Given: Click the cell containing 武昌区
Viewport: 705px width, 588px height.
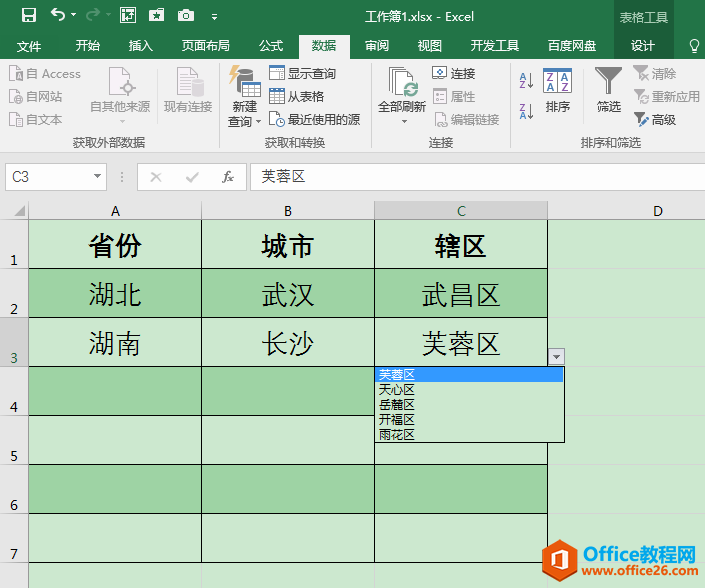Looking at the screenshot, I should 461,293.
